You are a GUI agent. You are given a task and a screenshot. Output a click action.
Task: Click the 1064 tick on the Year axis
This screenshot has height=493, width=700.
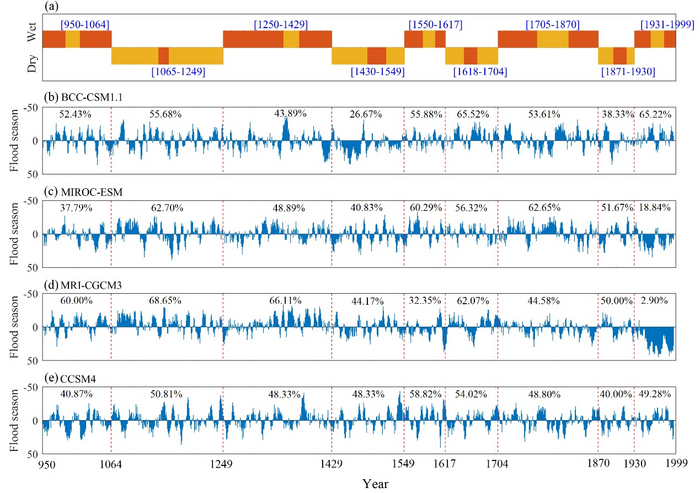click(x=111, y=464)
